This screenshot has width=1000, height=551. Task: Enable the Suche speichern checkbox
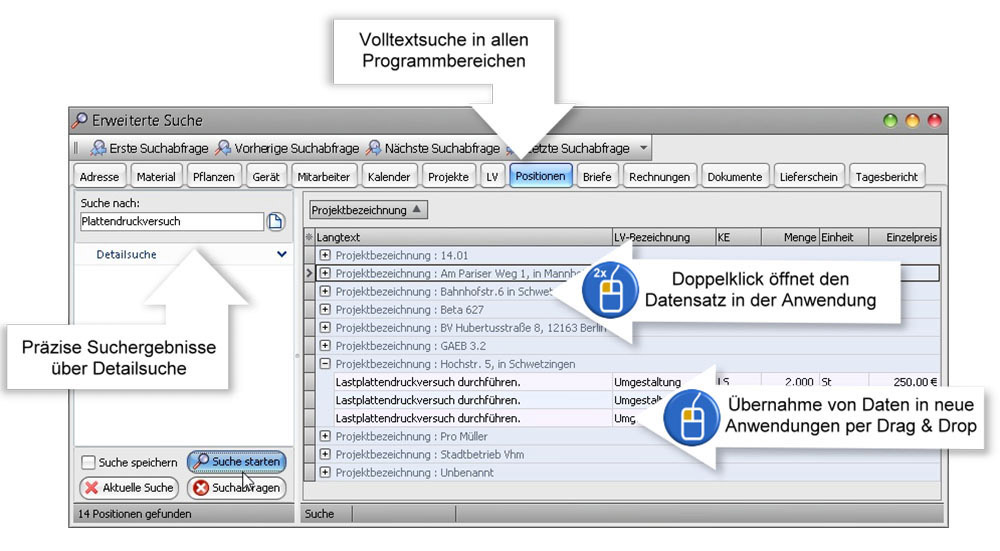pos(89,463)
